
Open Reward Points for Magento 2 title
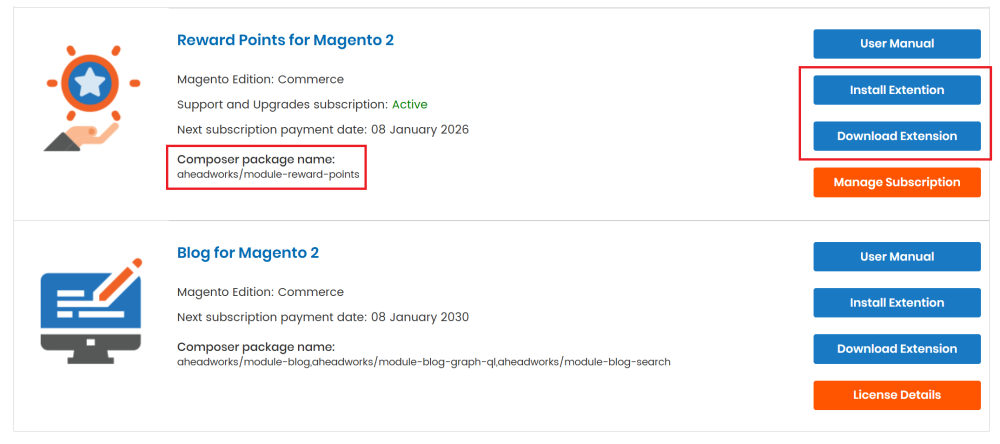[x=285, y=40]
